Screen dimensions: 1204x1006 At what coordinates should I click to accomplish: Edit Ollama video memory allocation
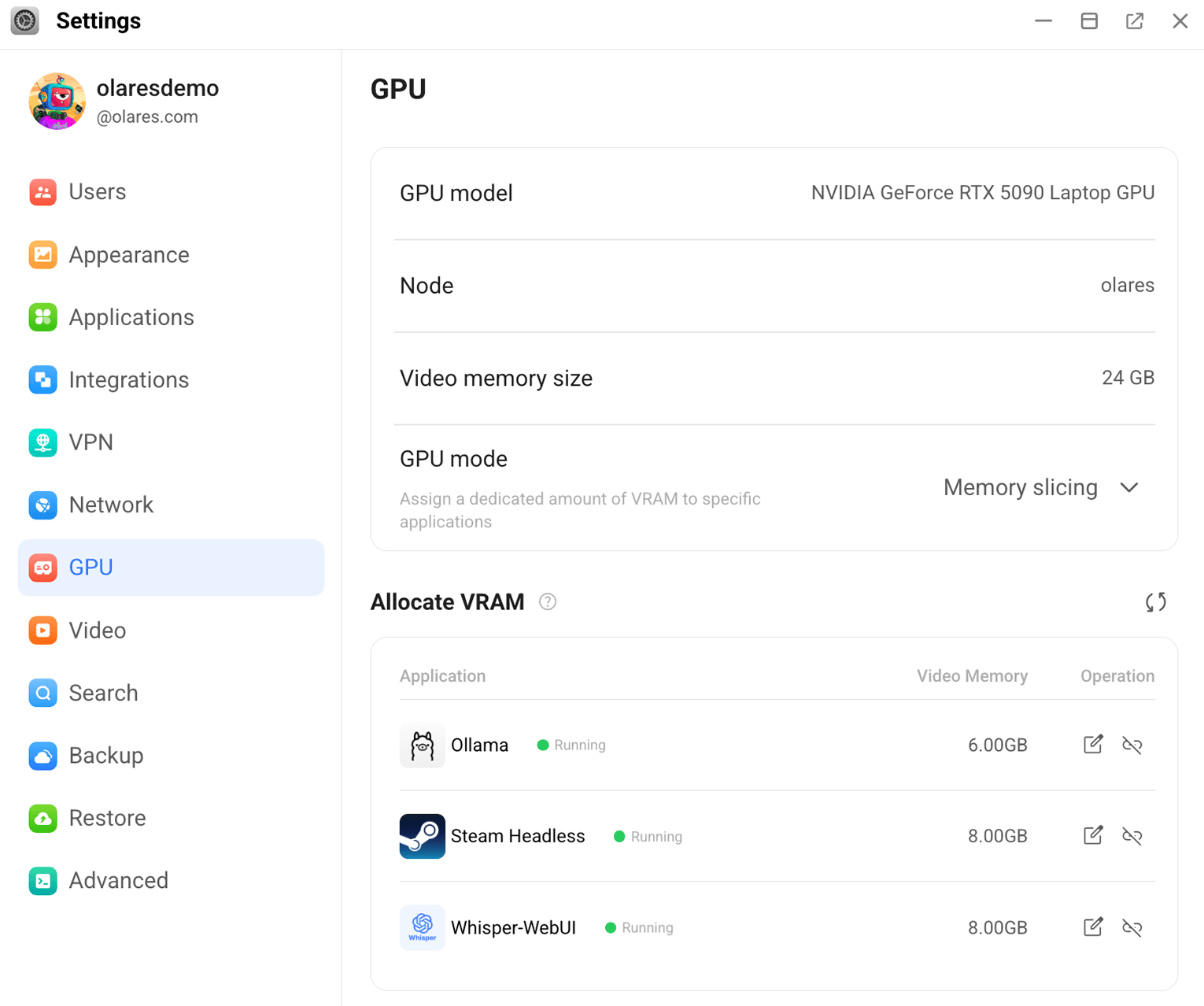1092,745
